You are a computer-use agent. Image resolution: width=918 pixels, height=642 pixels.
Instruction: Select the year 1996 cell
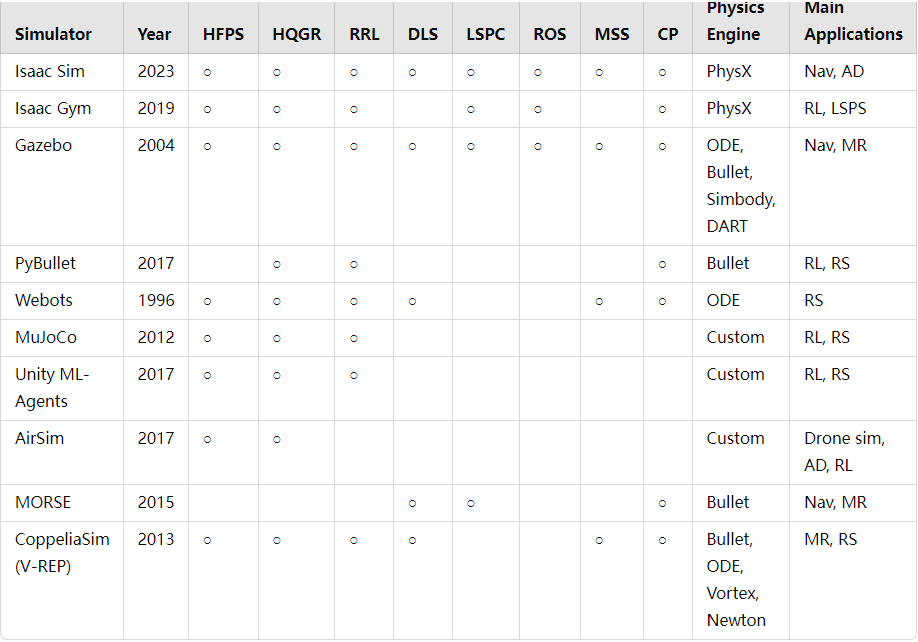(x=156, y=300)
